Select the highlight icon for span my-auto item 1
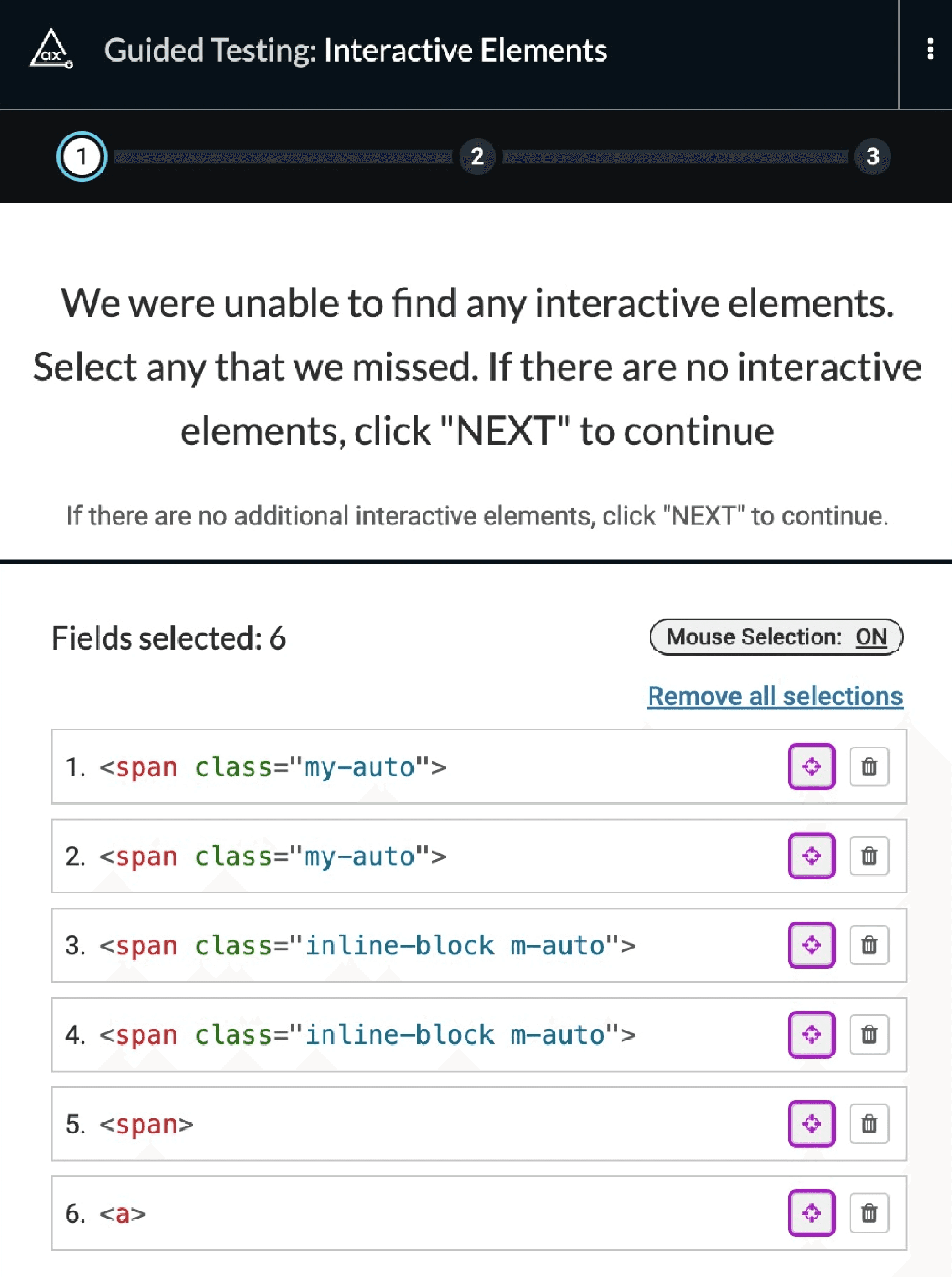The width and height of the screenshot is (952, 1277). click(x=812, y=766)
